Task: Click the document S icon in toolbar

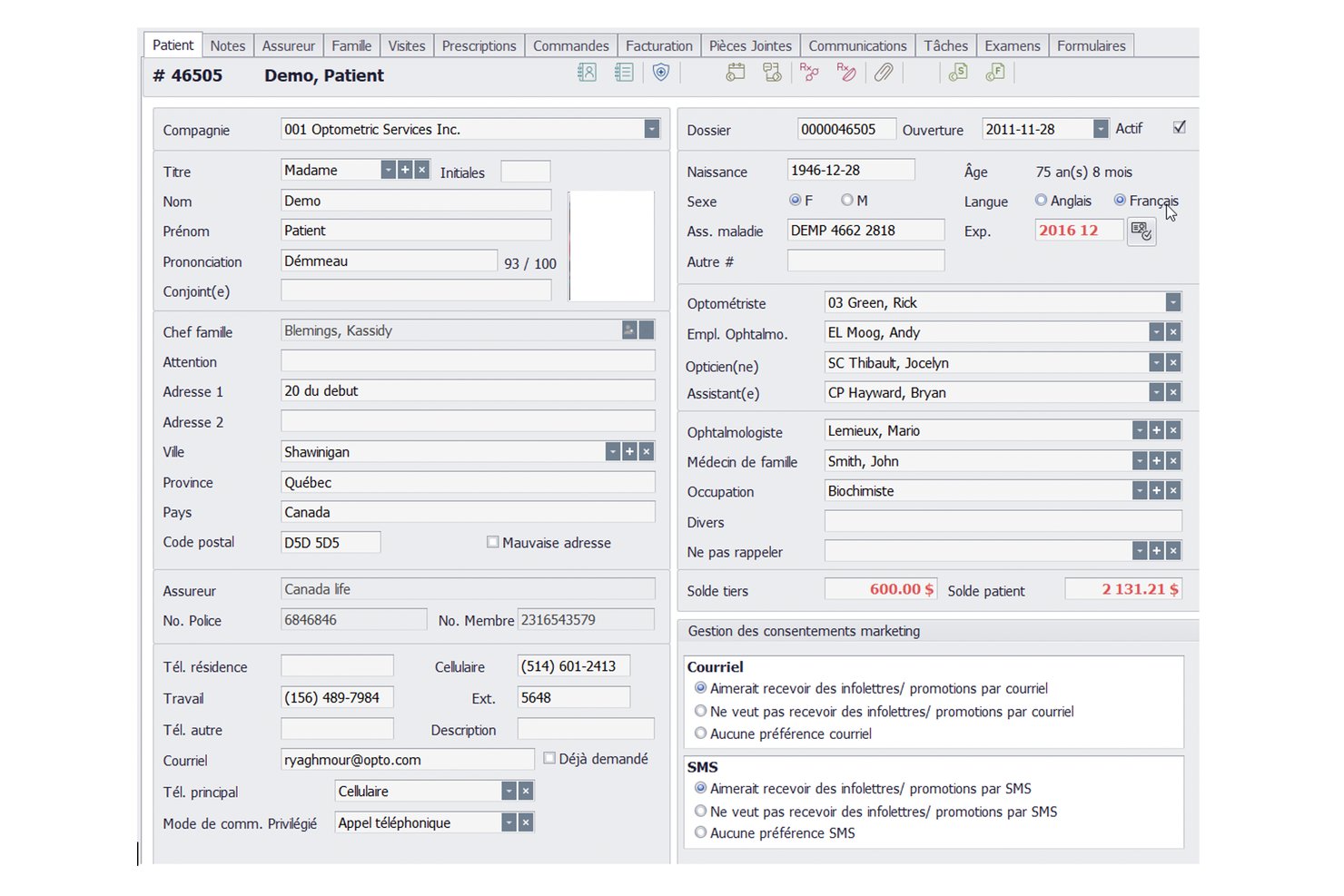Action: 958,73
